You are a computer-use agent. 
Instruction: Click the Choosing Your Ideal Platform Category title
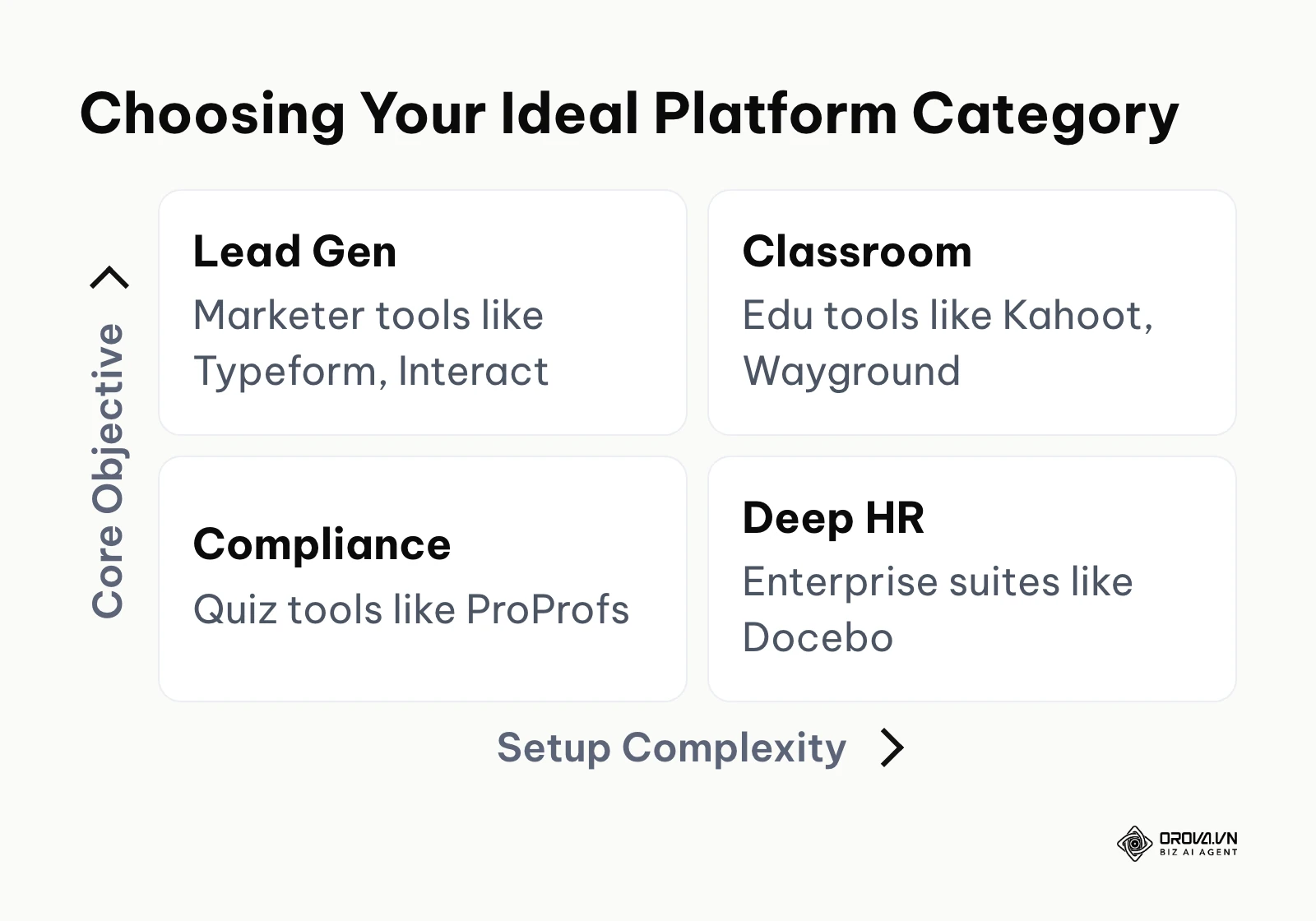point(629,114)
